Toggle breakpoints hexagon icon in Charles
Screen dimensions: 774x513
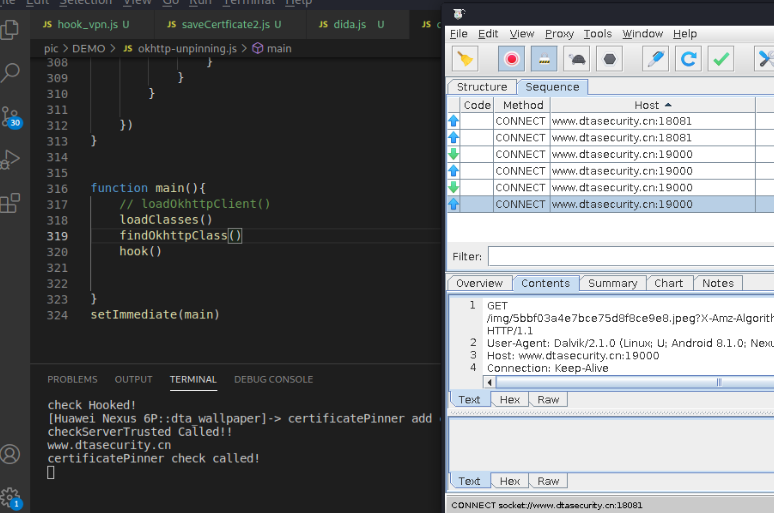610,59
